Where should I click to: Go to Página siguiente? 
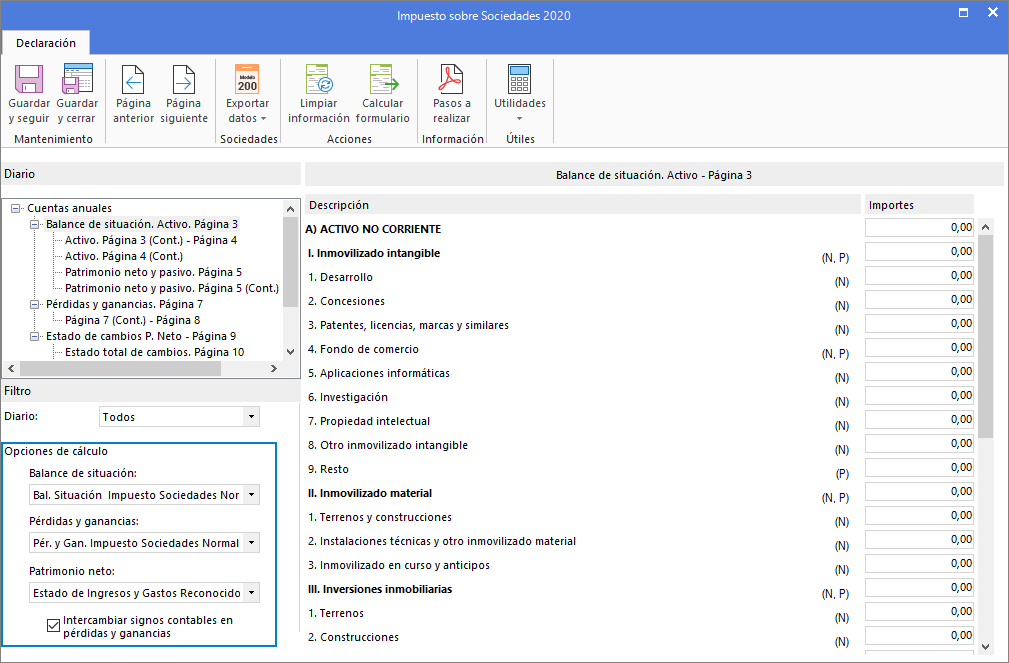click(x=184, y=93)
